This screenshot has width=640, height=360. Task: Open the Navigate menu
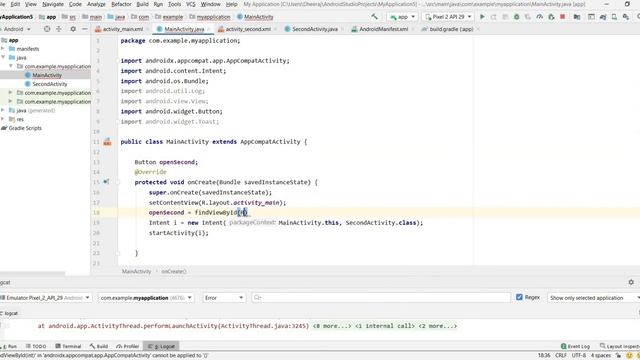[53, 4]
